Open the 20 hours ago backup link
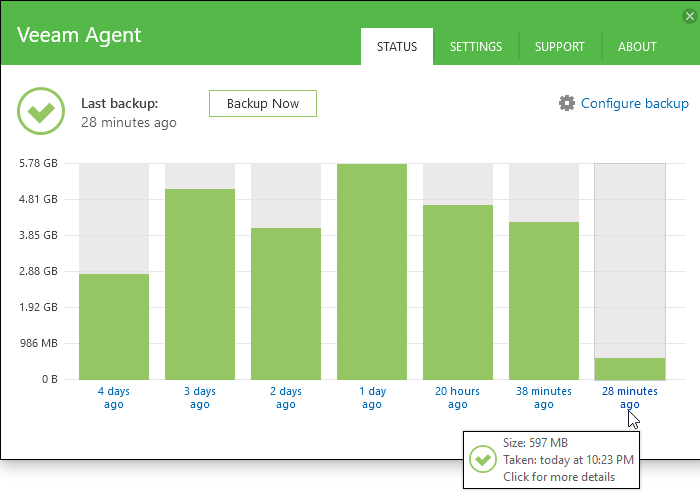This screenshot has width=700, height=500. point(458,398)
